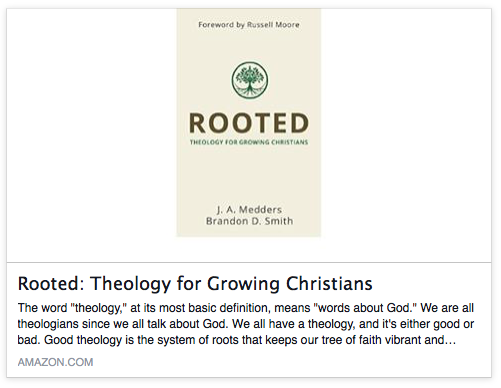Click the large ROOTED title on cover
Viewport: 501px width, 388px height.
pos(249,123)
